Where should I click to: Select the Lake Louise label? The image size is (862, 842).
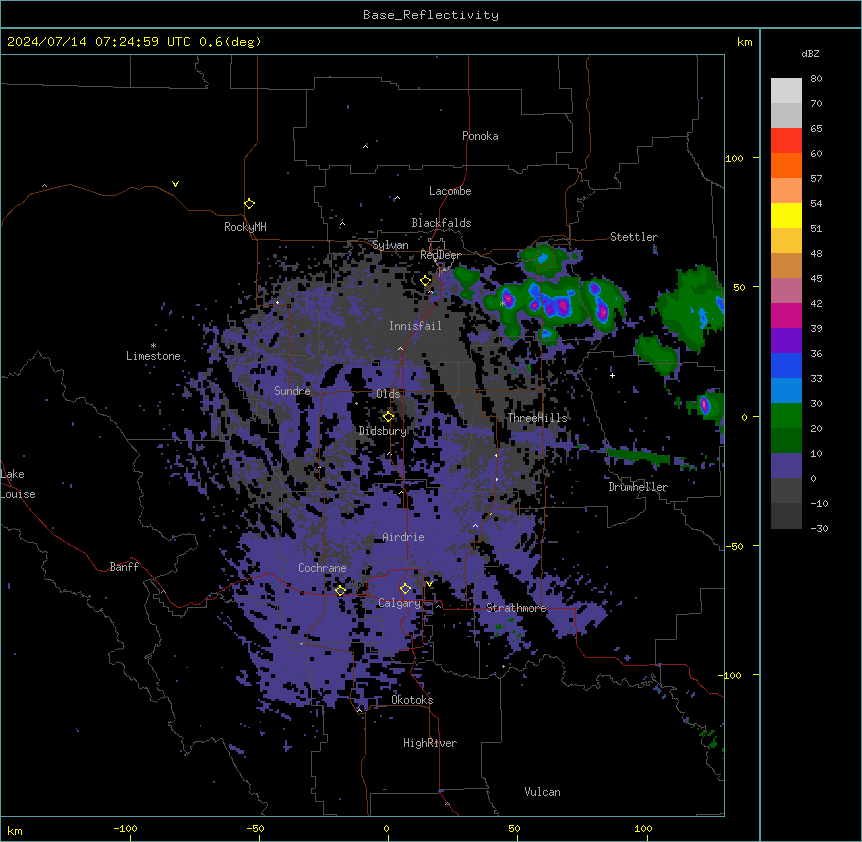18,484
